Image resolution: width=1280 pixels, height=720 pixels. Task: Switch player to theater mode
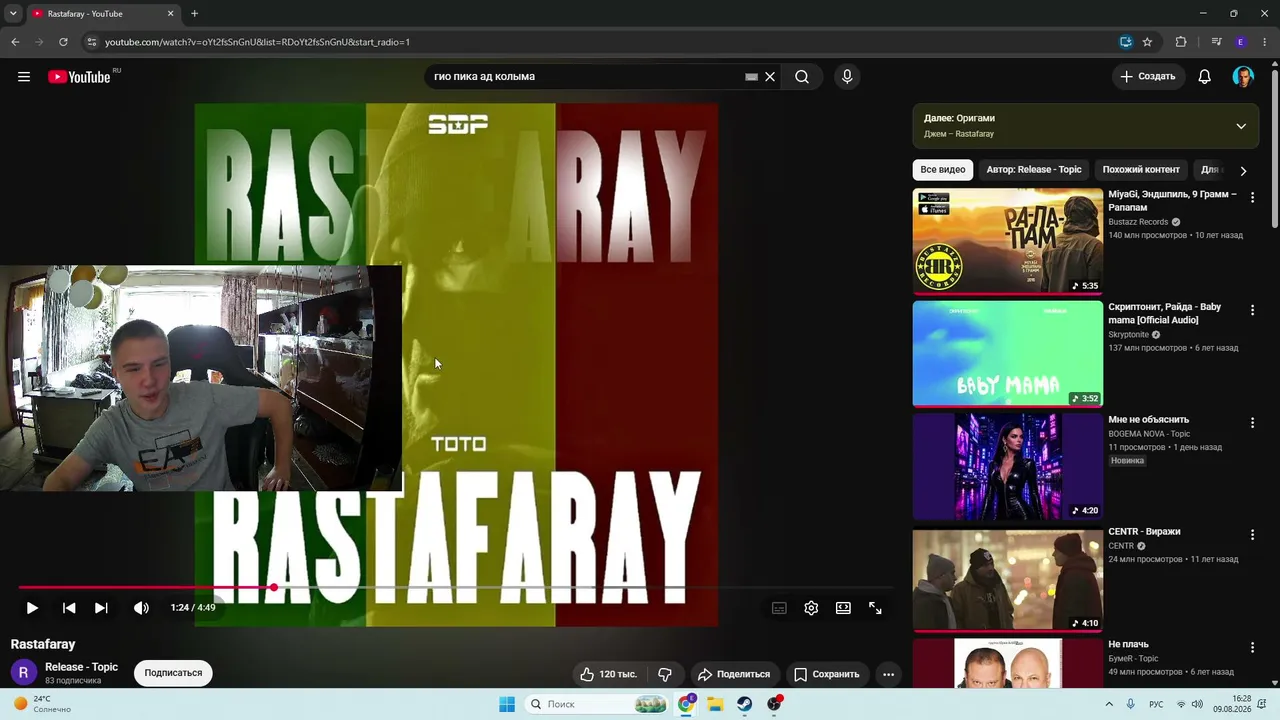click(x=843, y=608)
